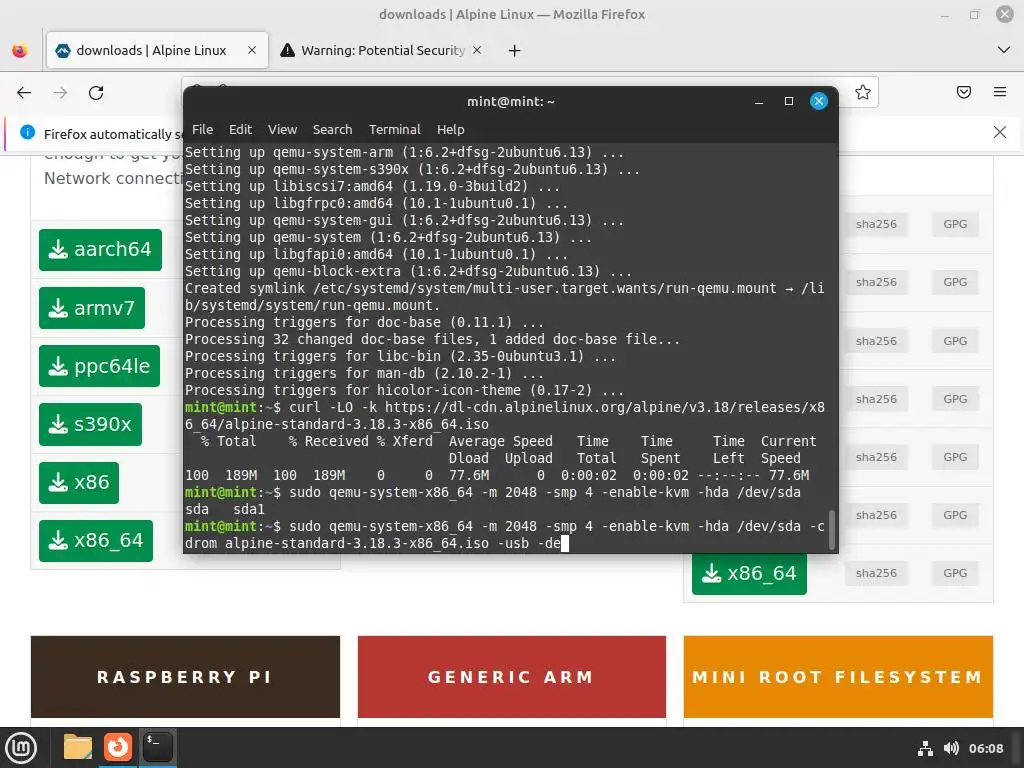The width and height of the screenshot is (1024, 768).
Task: Download the x86 image in left column
Action: point(78,483)
